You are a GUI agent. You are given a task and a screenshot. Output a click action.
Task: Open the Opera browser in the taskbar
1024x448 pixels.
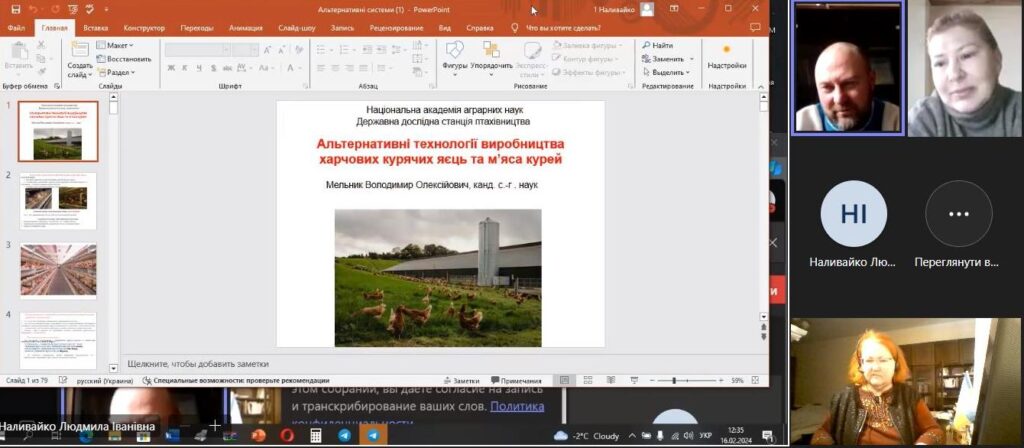(288, 436)
